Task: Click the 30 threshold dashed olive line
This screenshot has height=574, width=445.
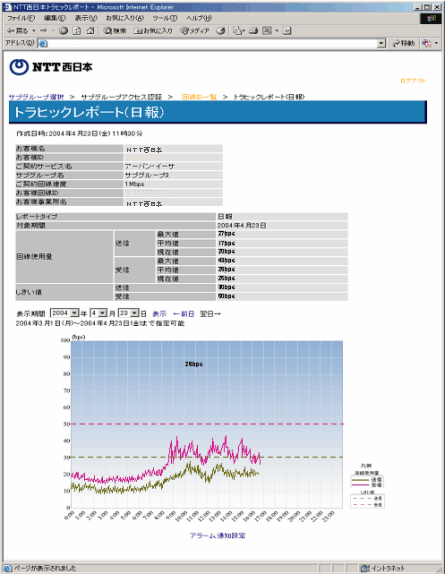Action: pyautogui.click(x=207, y=457)
